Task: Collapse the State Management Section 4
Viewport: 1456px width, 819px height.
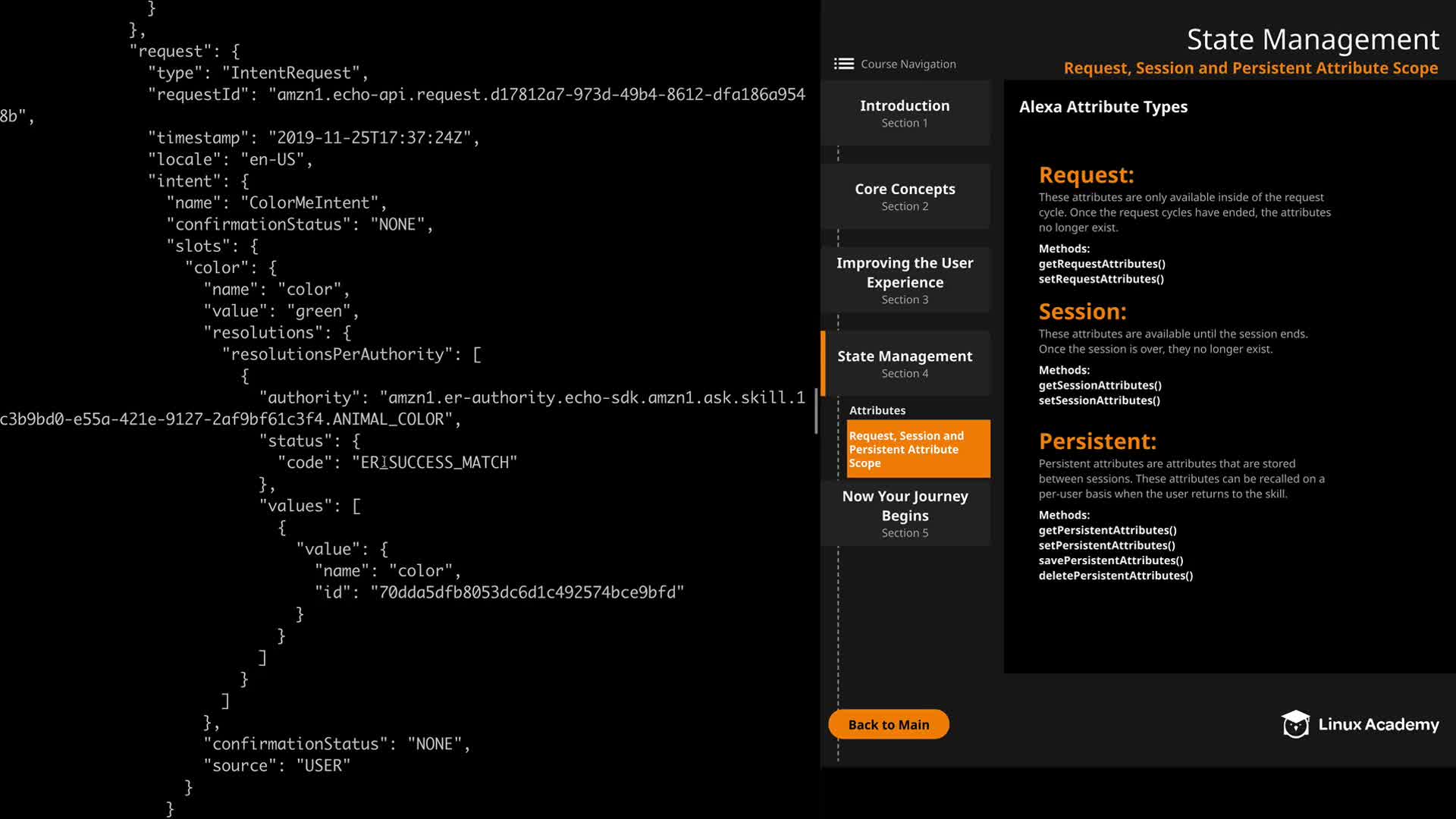Action: pyautogui.click(x=905, y=363)
